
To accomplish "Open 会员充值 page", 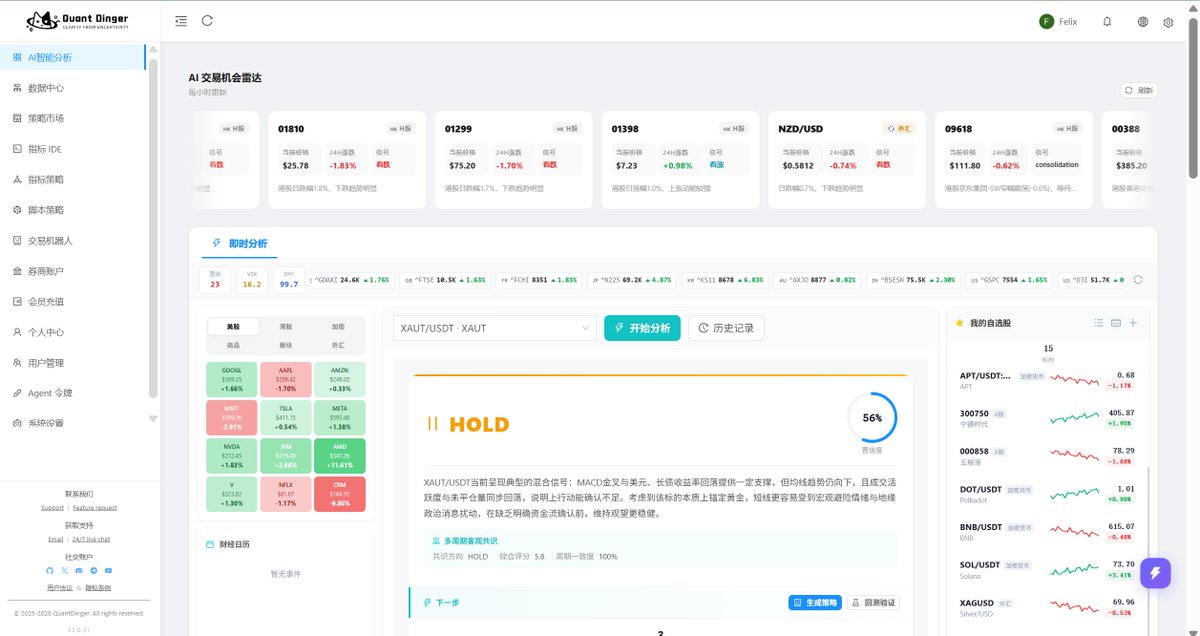I will pos(72,301).
